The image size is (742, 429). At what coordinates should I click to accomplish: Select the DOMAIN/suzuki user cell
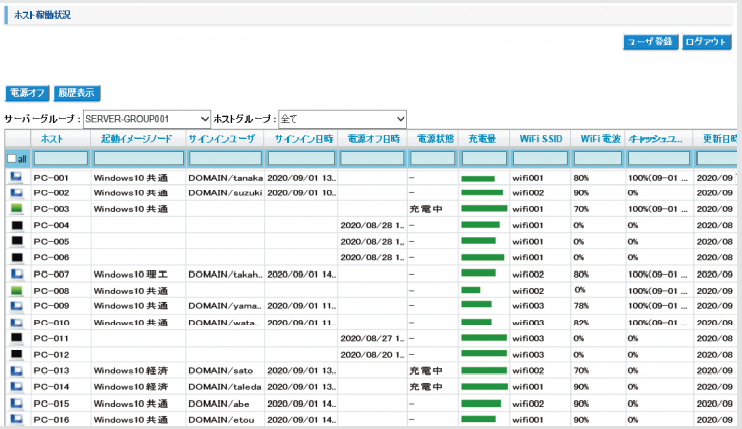tap(225, 193)
